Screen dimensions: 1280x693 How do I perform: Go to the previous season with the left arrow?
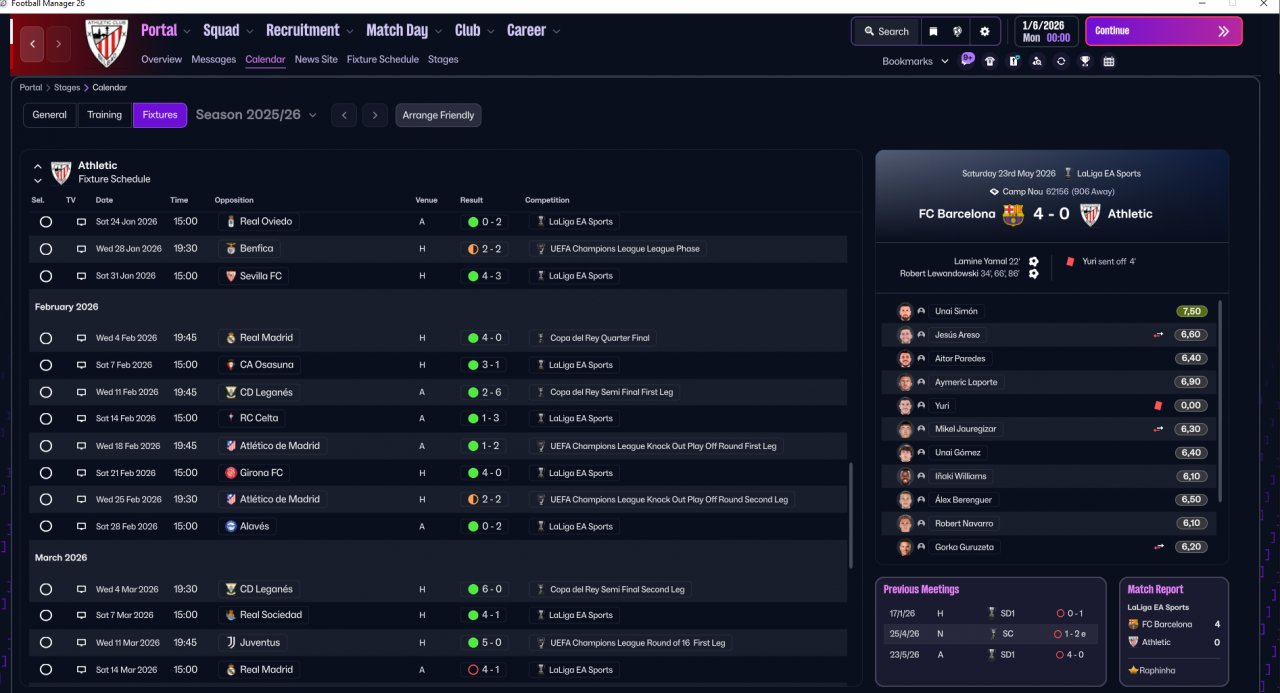(344, 115)
